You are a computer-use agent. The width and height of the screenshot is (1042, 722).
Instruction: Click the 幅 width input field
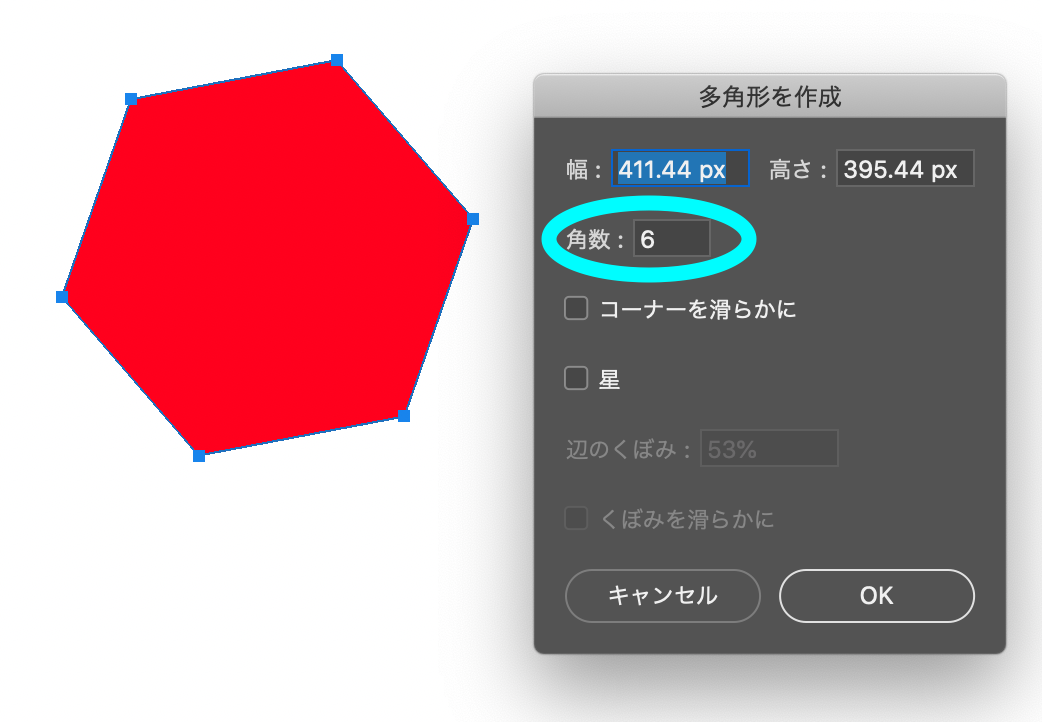coord(680,168)
